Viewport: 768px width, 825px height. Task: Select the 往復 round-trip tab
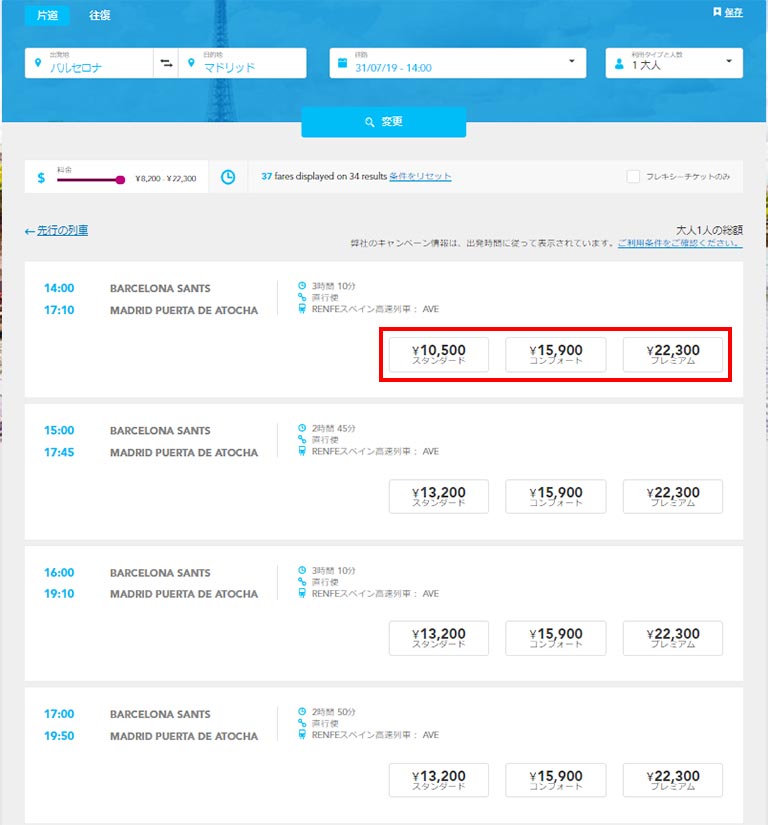(99, 15)
